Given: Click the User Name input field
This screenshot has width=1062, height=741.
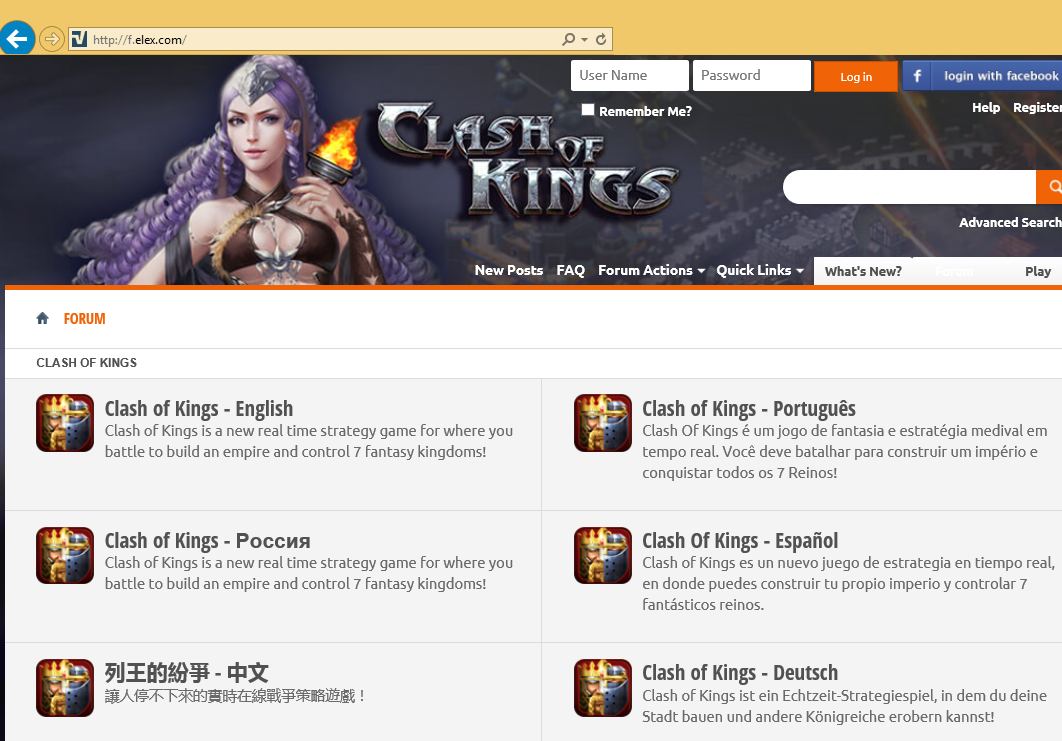Looking at the screenshot, I should tap(630, 75).
